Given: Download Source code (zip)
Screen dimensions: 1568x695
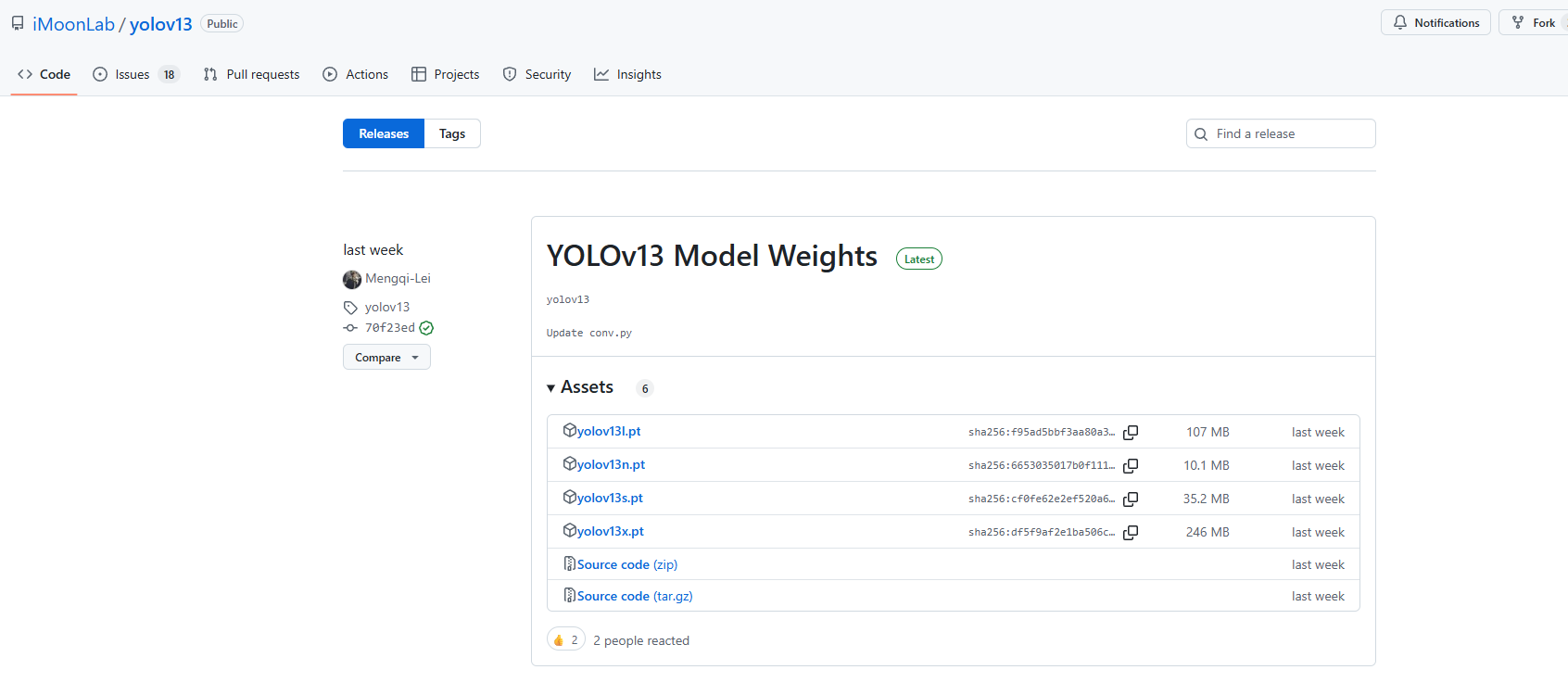Looking at the screenshot, I should tap(627, 564).
